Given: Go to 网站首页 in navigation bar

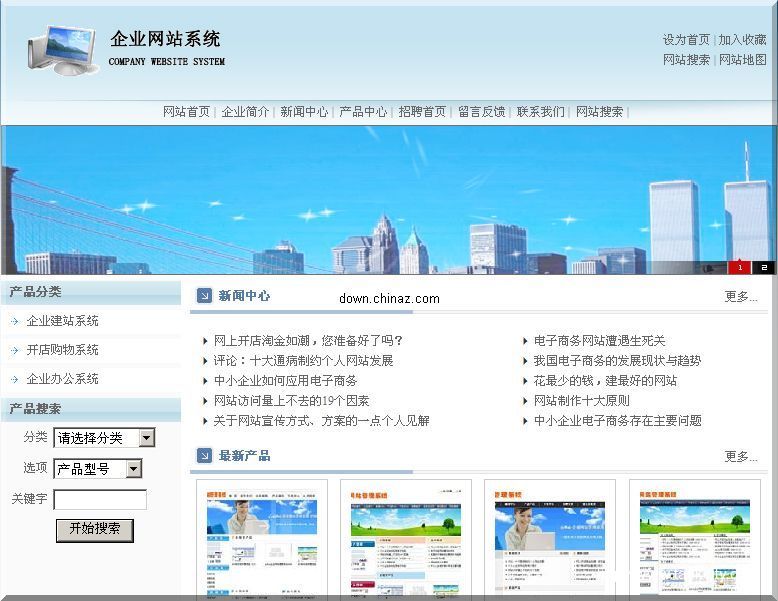Looking at the screenshot, I should click(x=187, y=112).
